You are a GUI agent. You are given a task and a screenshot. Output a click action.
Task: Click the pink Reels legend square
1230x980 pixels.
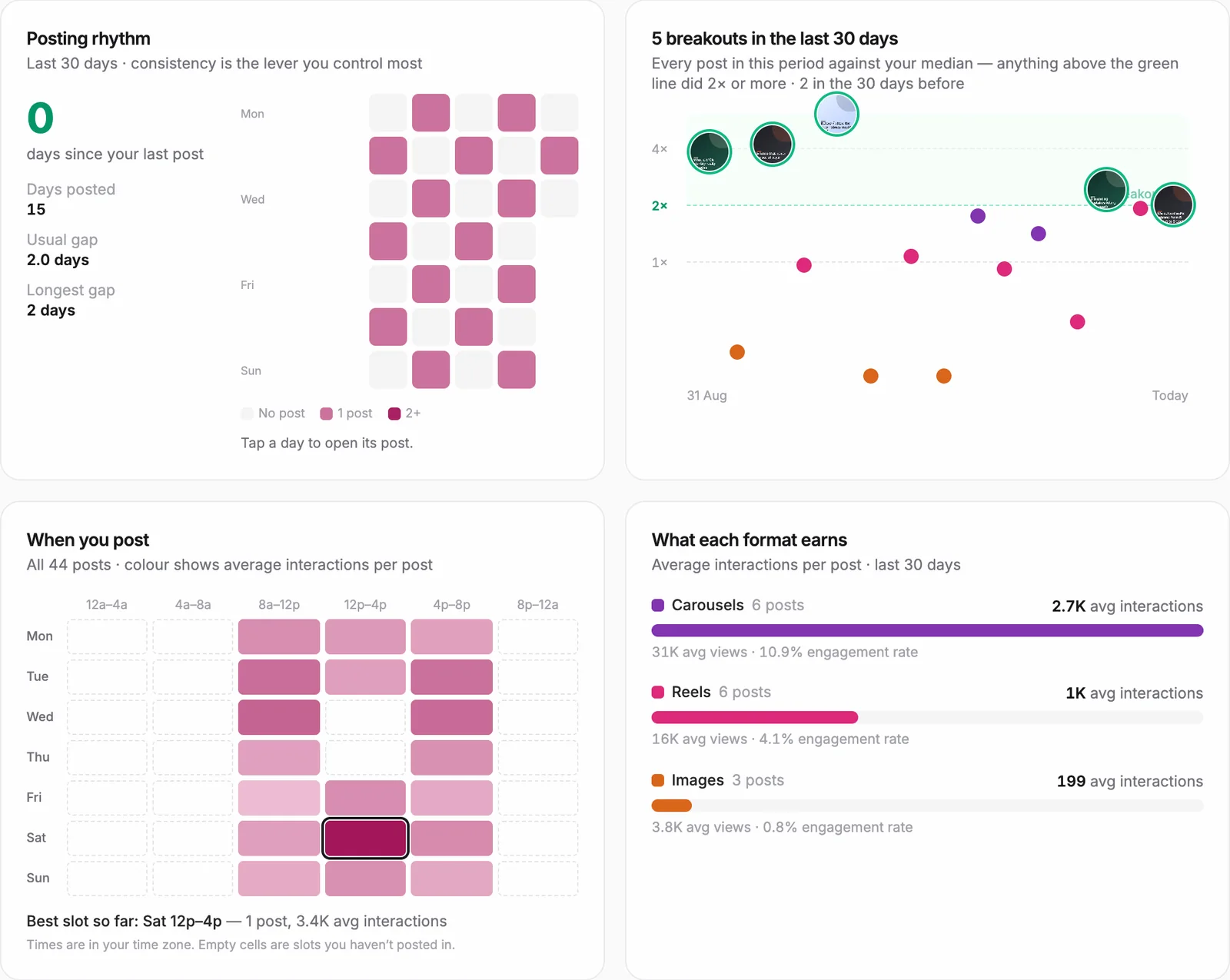[x=658, y=692]
